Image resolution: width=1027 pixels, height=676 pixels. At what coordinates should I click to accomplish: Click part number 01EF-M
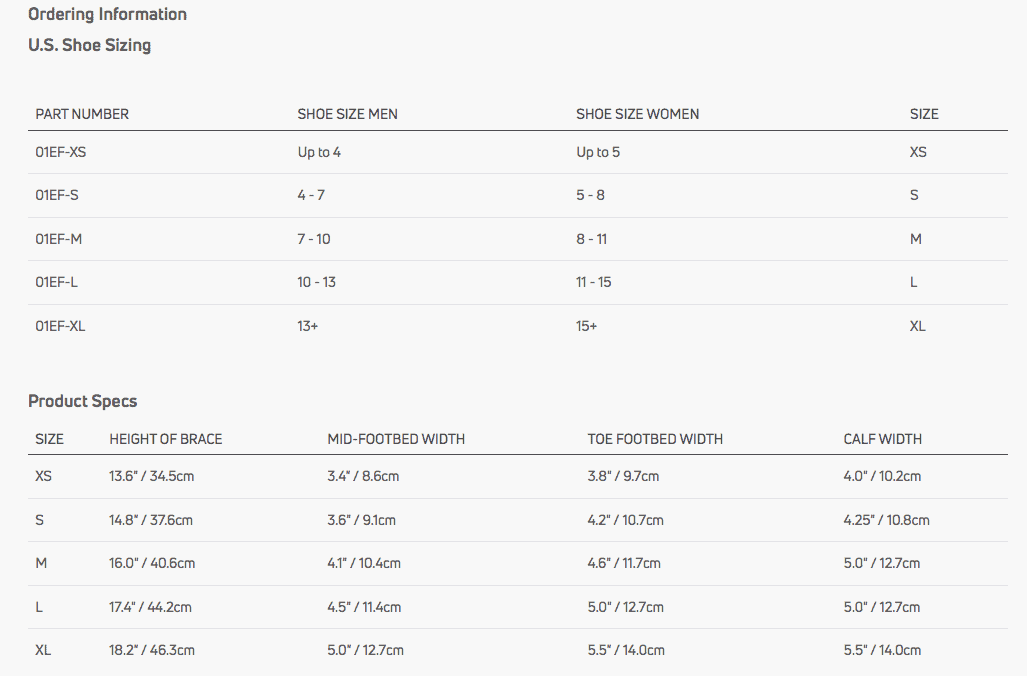58,239
